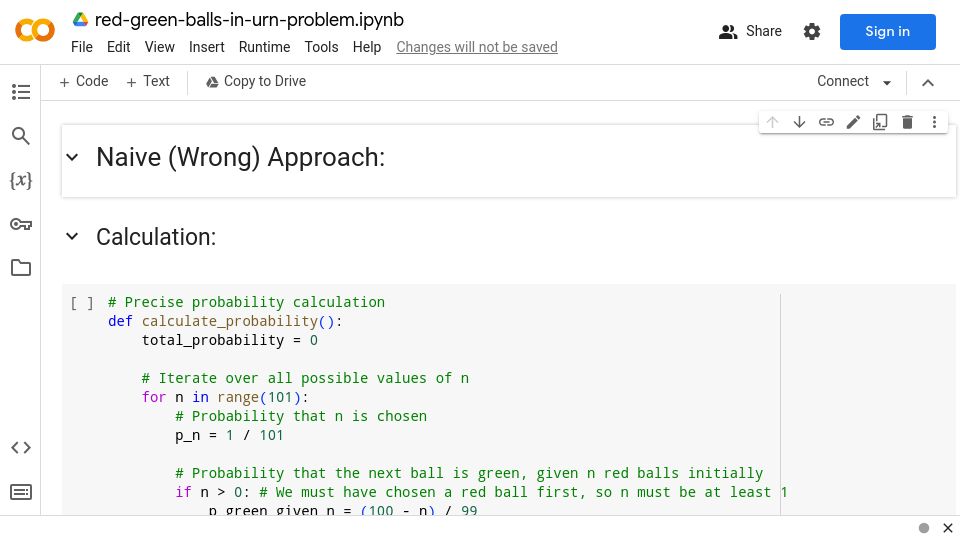
Task: Copy link to the cell
Action: coord(826,122)
